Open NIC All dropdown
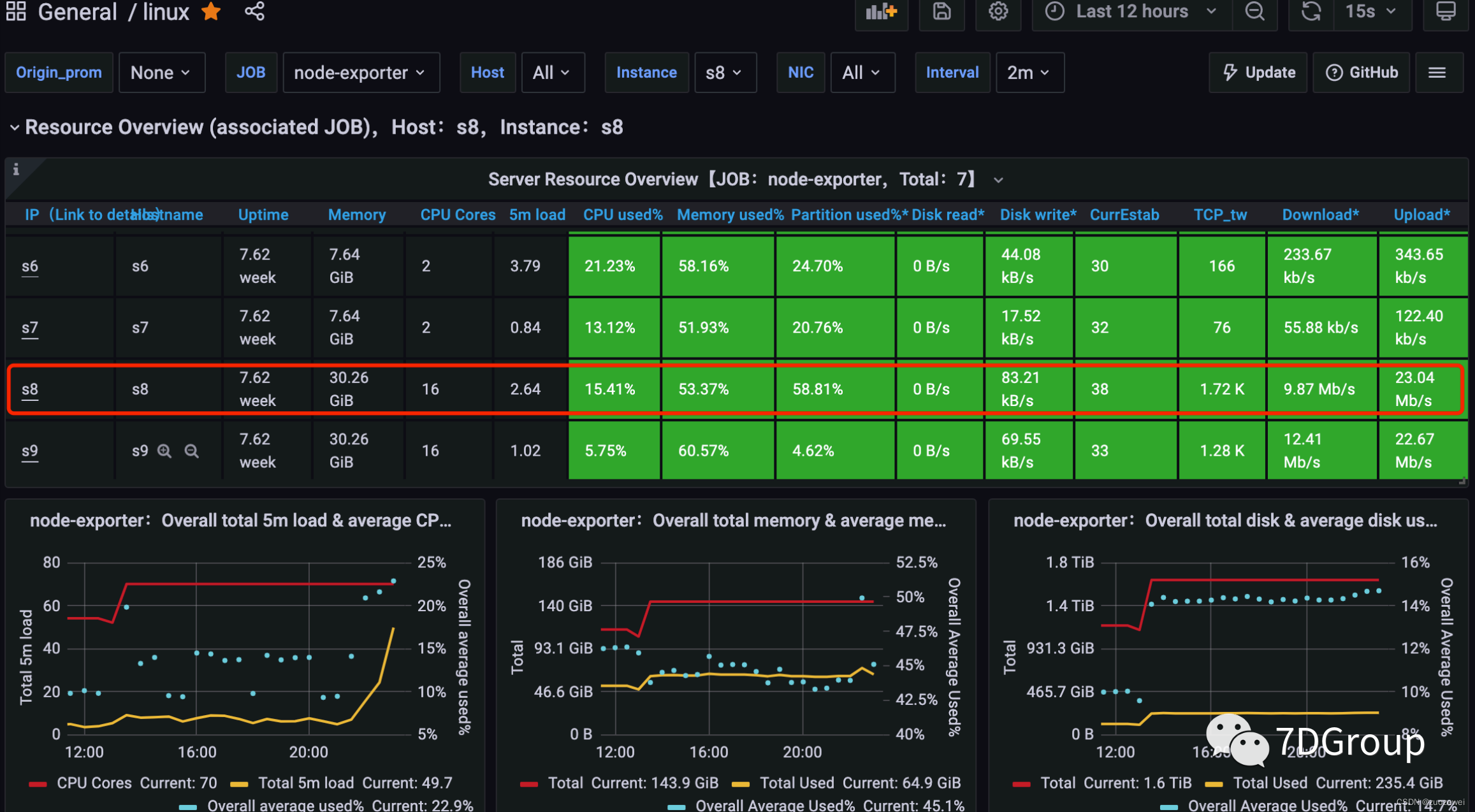The width and height of the screenshot is (1475, 812). 862,73
